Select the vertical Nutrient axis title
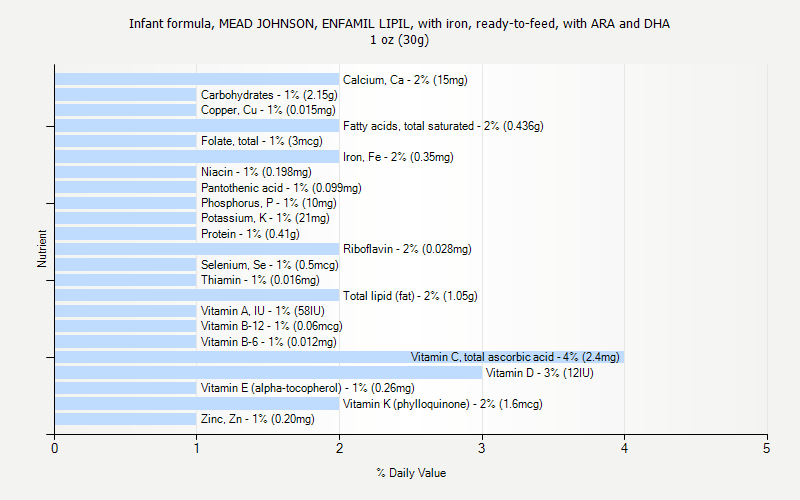Image resolution: width=800 pixels, height=500 pixels. pyautogui.click(x=42, y=248)
